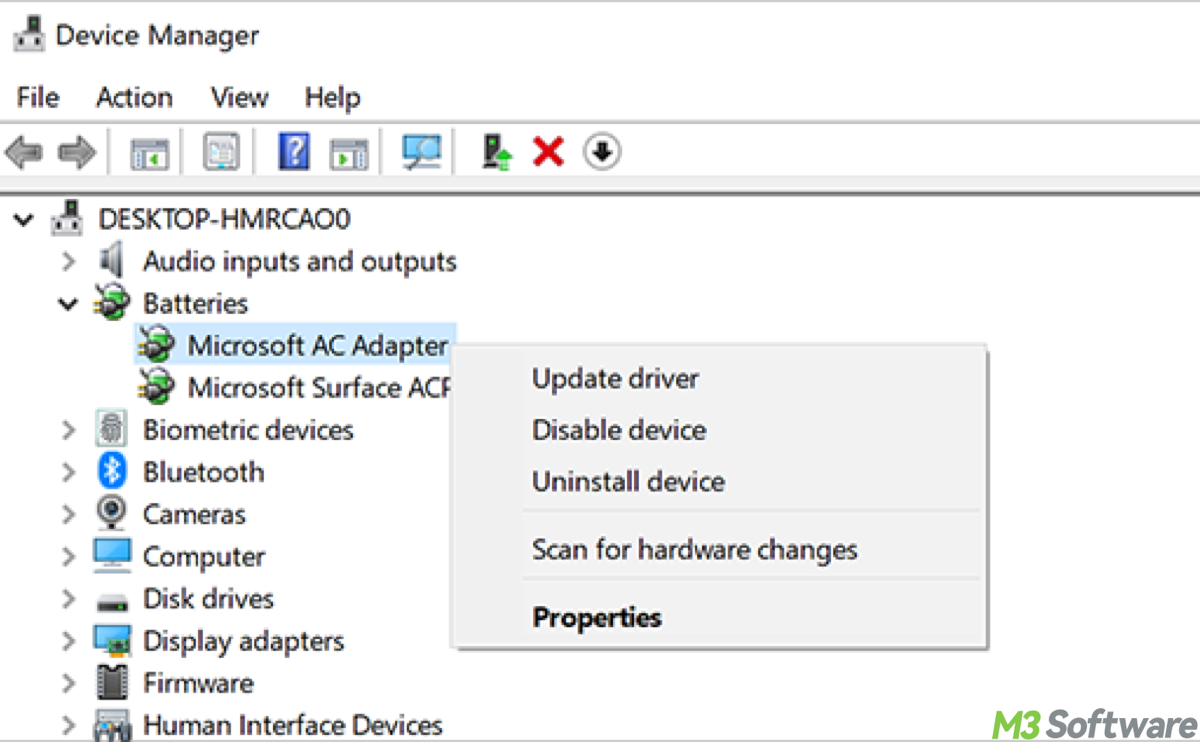
Task: Select the Bluetooth label
Action: click(x=203, y=471)
